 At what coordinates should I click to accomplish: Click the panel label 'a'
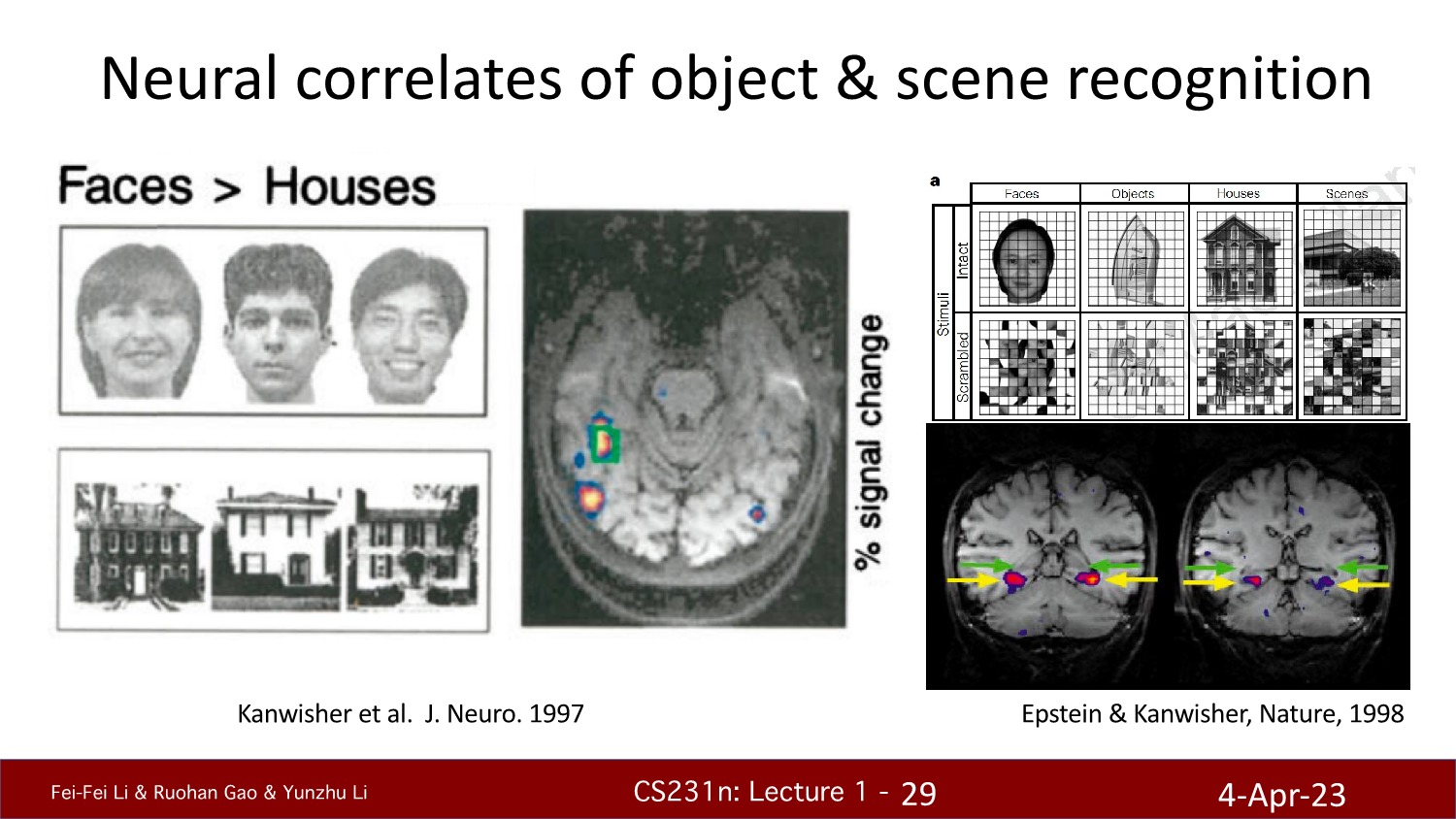[x=935, y=180]
